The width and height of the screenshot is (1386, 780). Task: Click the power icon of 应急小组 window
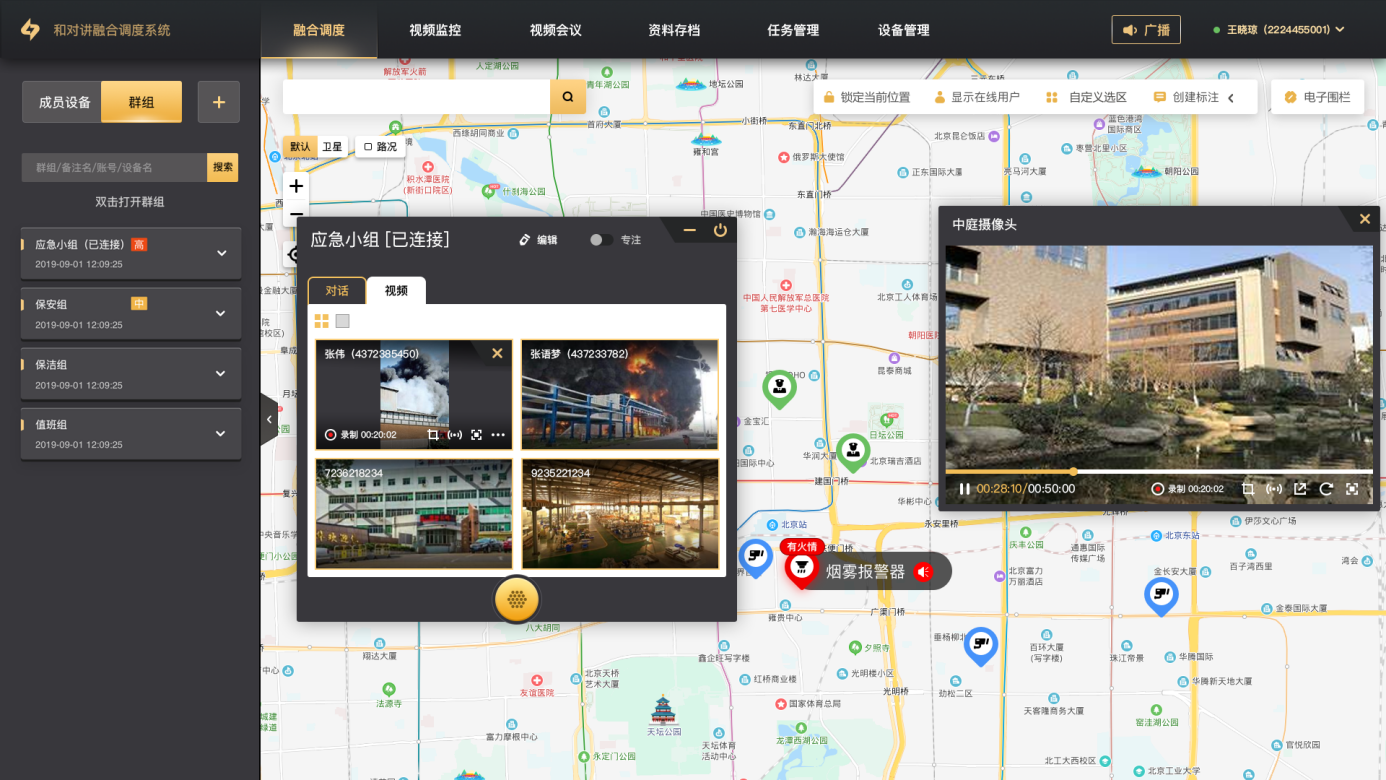[720, 231]
